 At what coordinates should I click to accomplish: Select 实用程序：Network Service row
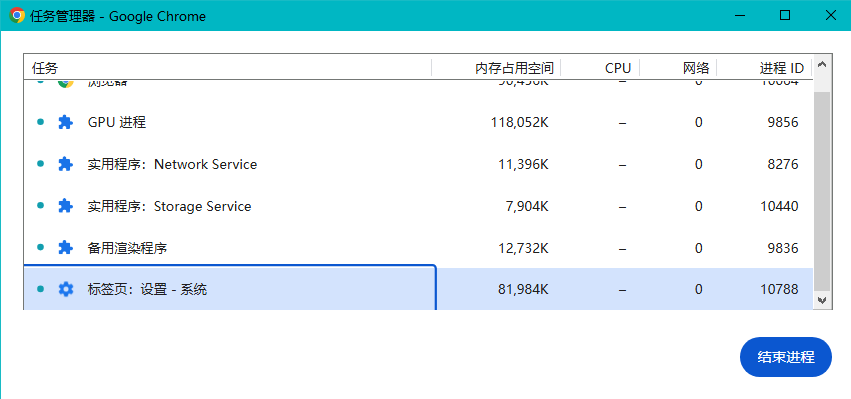pos(418,164)
